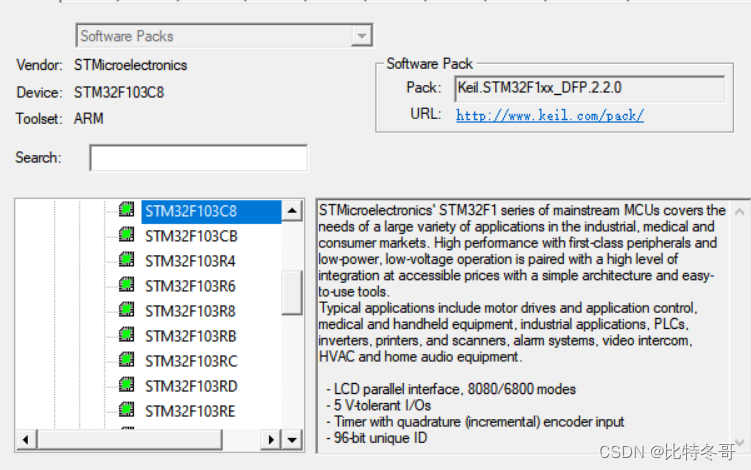The image size is (751, 470).
Task: Click the chip icon beside STM32F103CB
Action: click(126, 235)
